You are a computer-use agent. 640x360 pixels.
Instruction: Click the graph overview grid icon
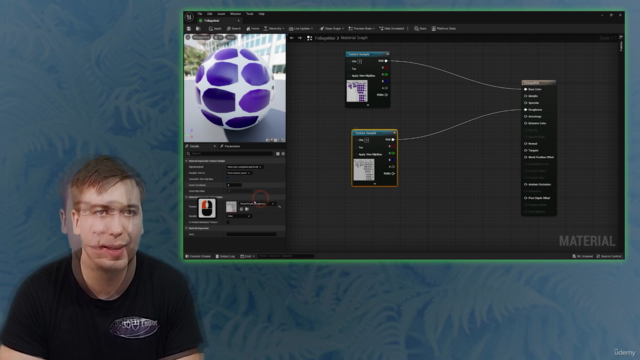pos(309,38)
